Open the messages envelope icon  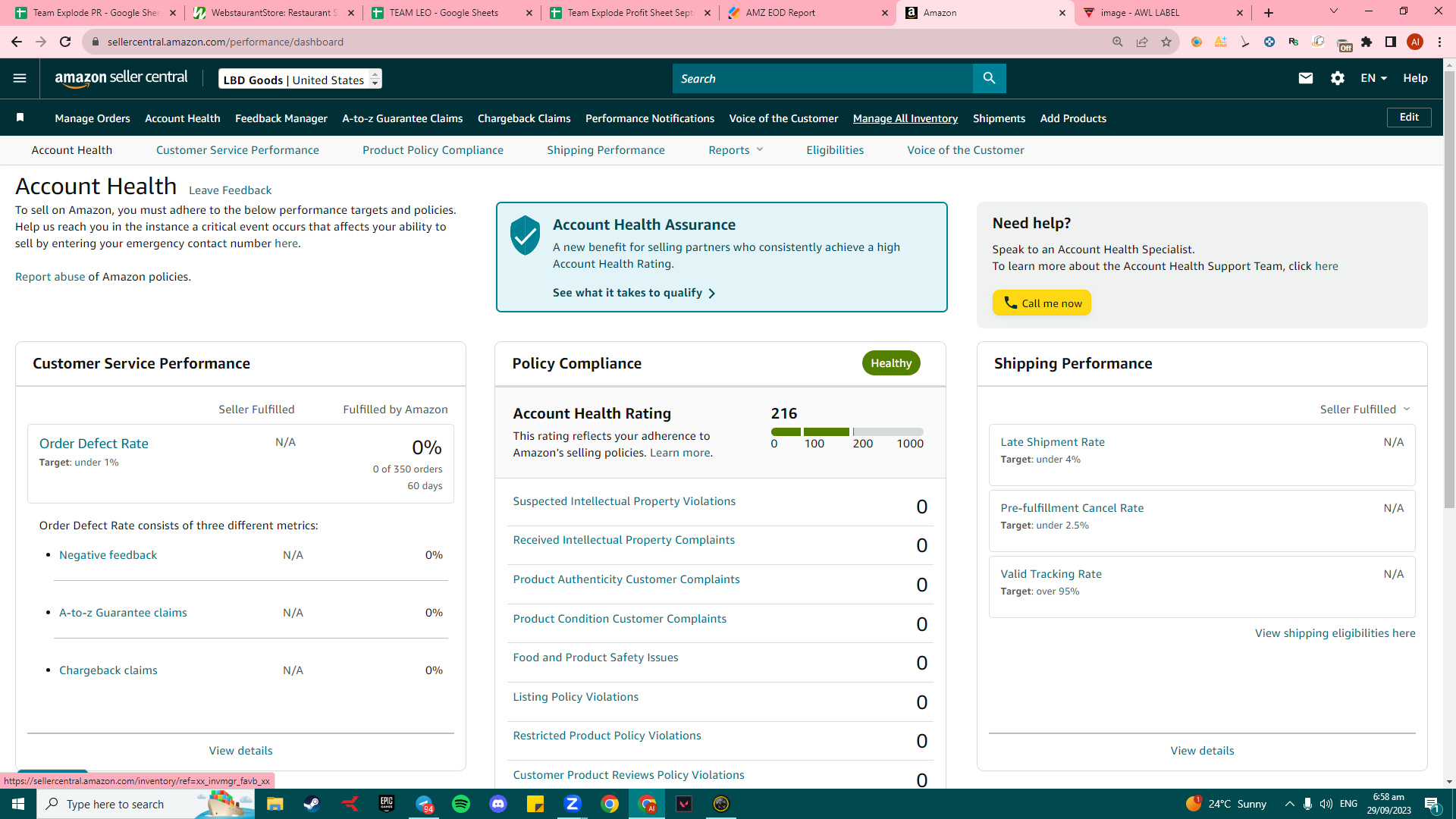(x=1305, y=78)
